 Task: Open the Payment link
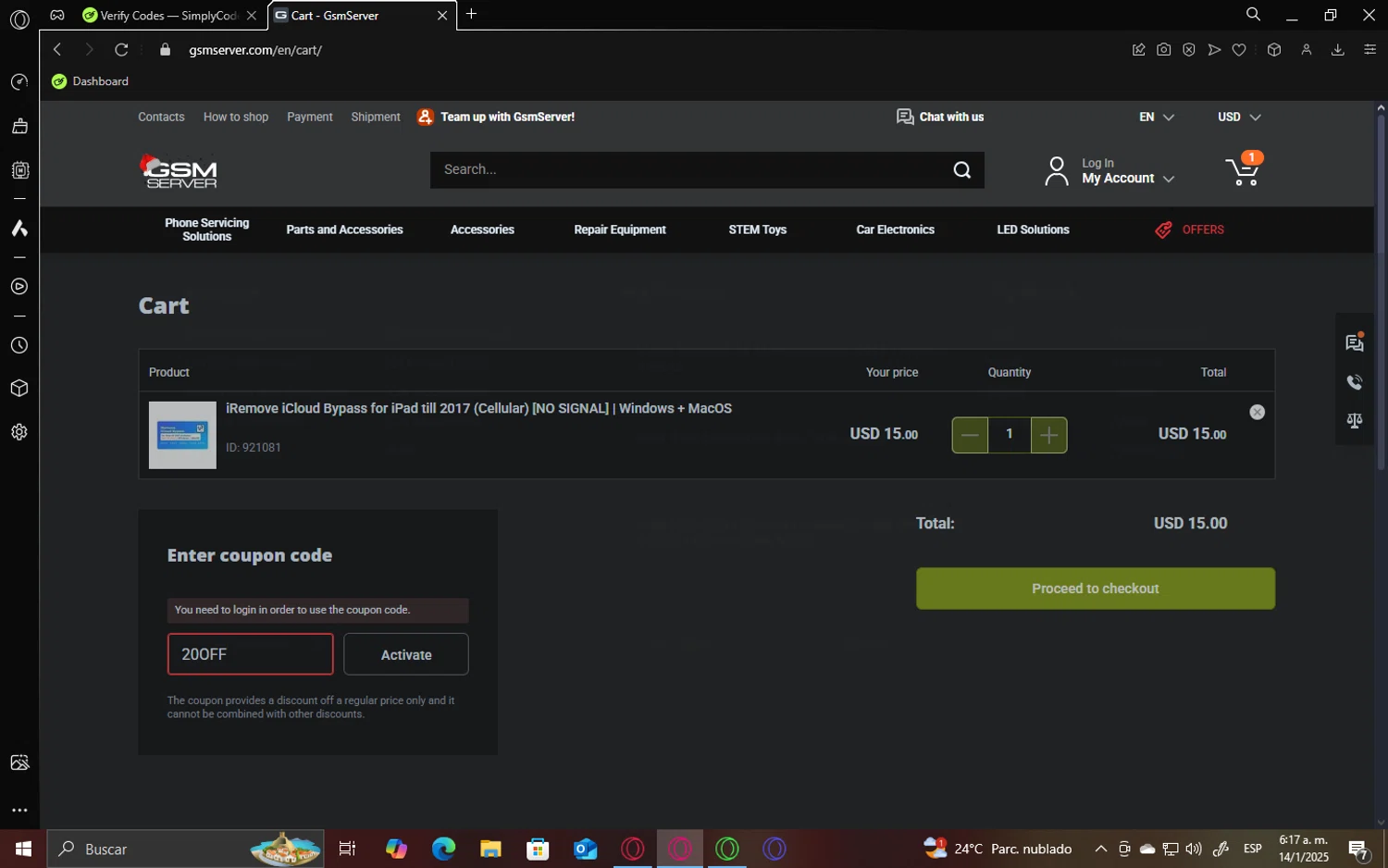coord(309,117)
